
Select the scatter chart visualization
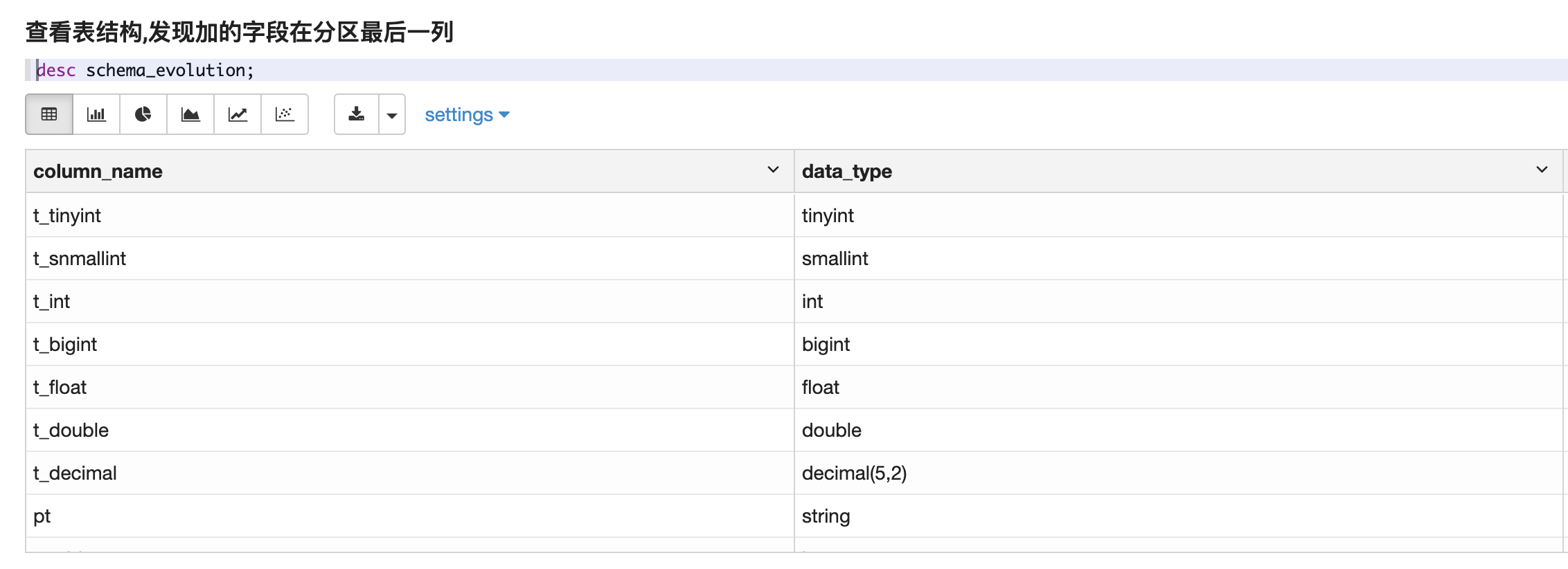click(285, 114)
